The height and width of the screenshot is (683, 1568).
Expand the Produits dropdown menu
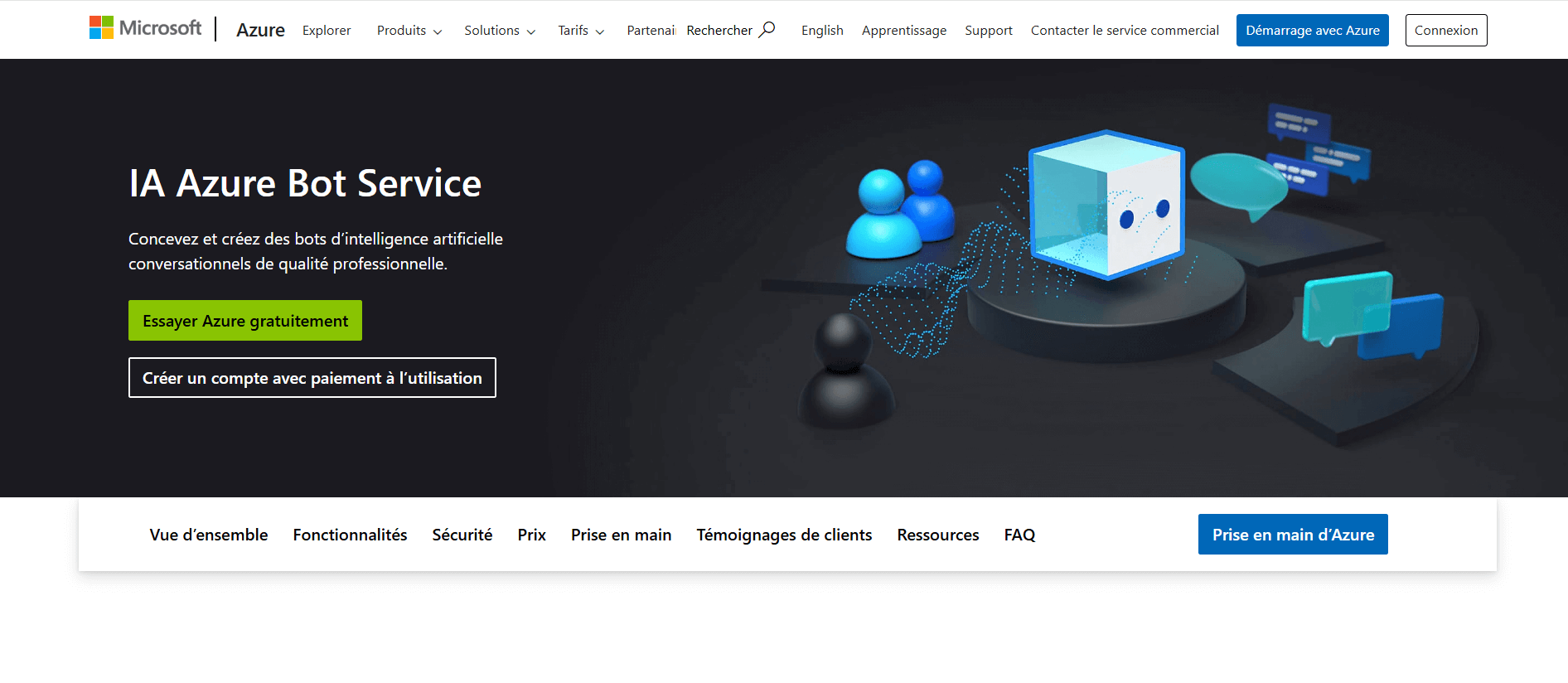[409, 31]
